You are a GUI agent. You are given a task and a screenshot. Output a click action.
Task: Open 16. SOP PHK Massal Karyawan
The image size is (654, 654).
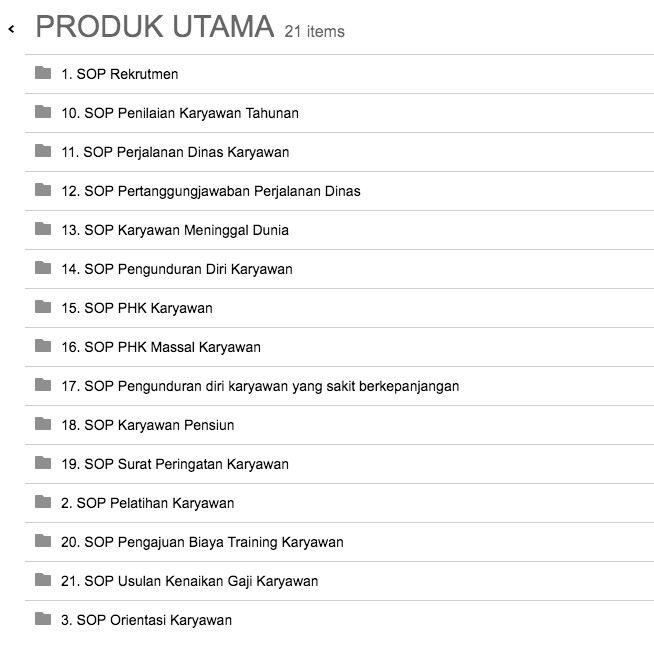tap(160, 347)
